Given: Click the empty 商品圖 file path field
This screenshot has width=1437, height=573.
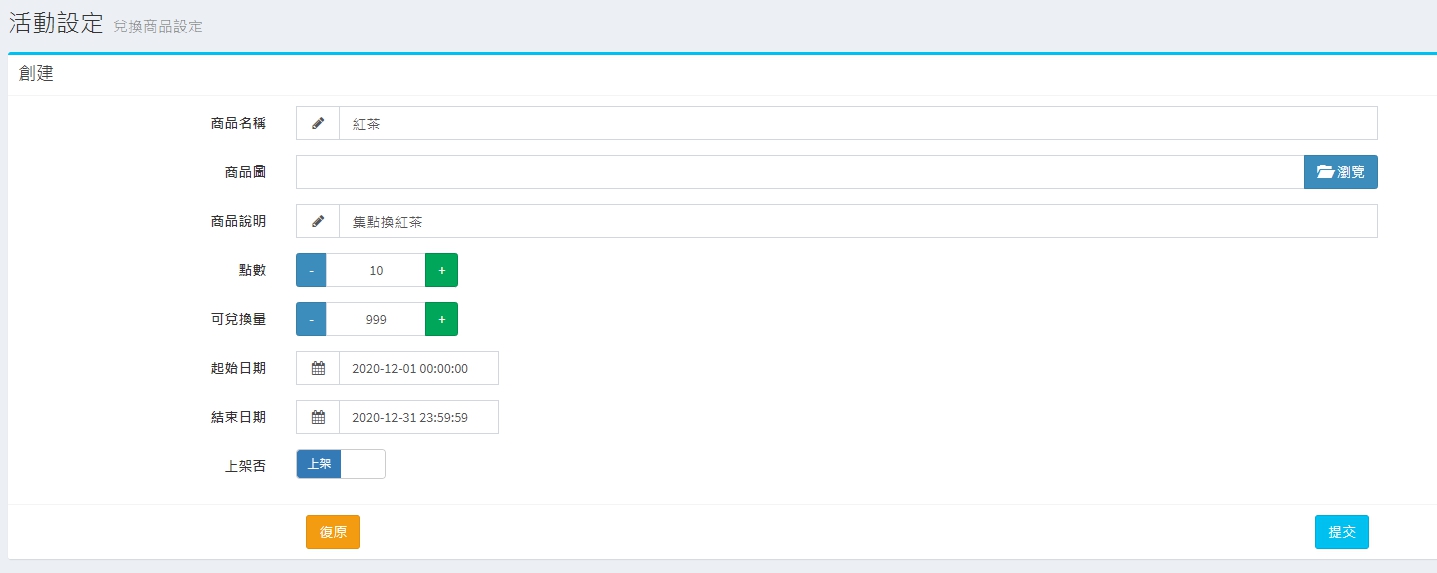Looking at the screenshot, I should coord(799,172).
